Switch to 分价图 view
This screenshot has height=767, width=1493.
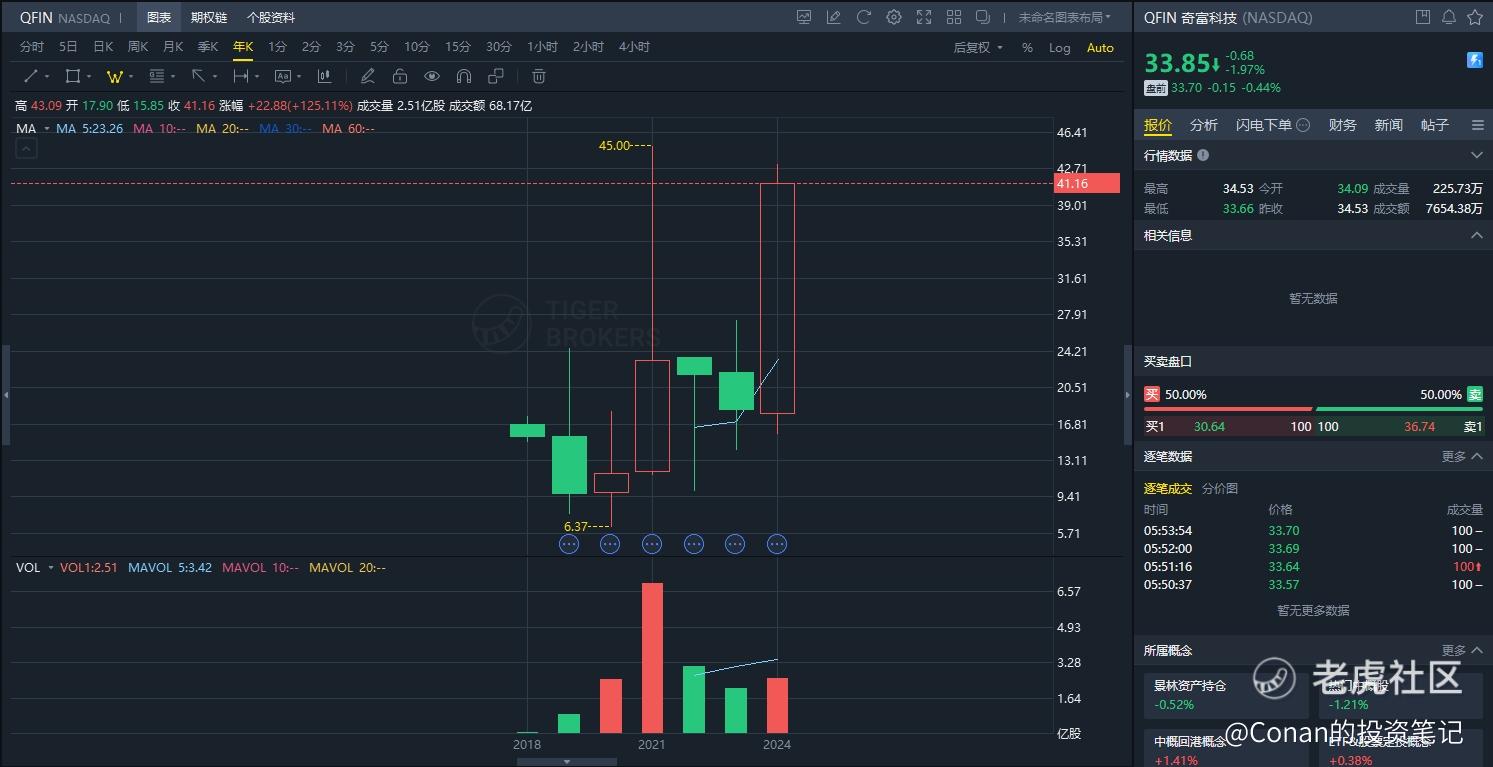pos(1220,488)
